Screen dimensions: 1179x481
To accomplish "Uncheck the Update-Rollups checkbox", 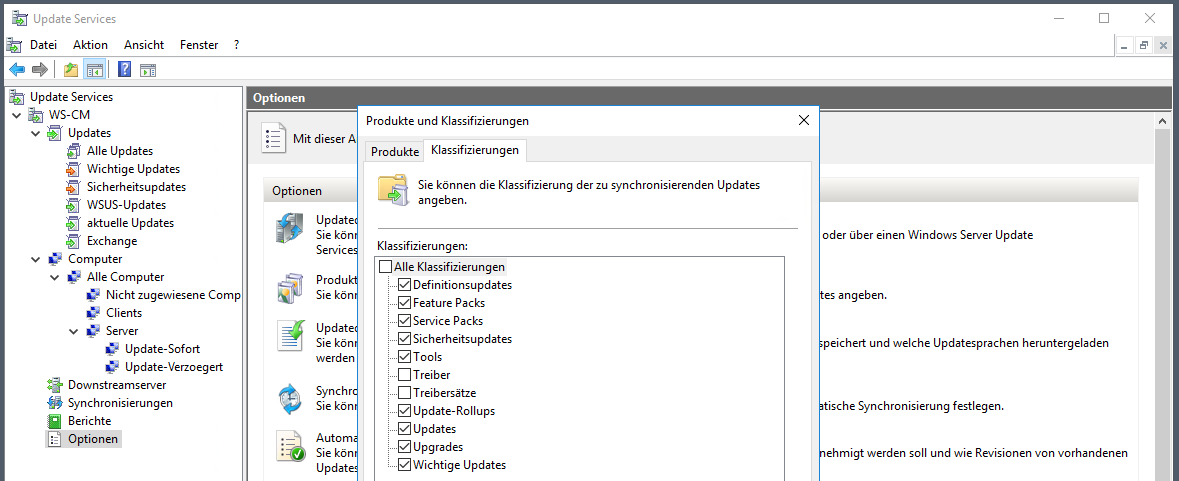I will [405, 411].
